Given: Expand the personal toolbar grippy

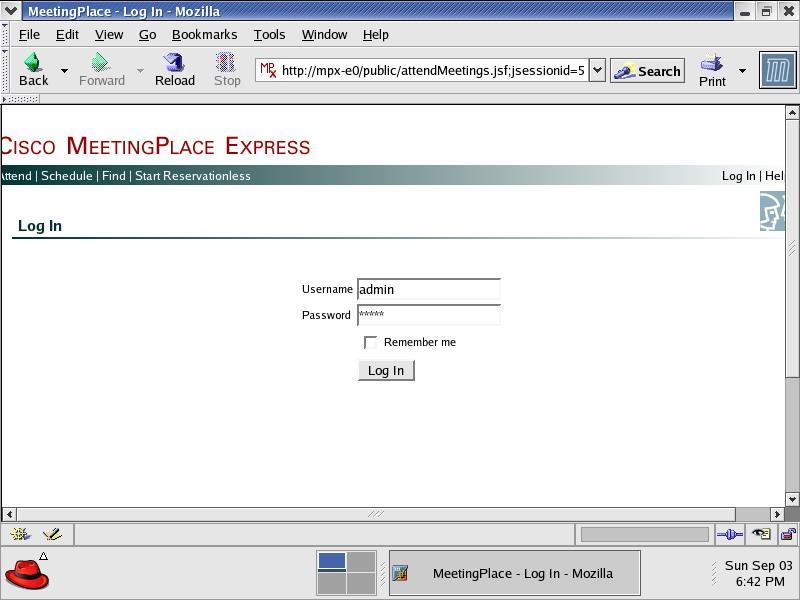Looking at the screenshot, I should [x=20, y=99].
